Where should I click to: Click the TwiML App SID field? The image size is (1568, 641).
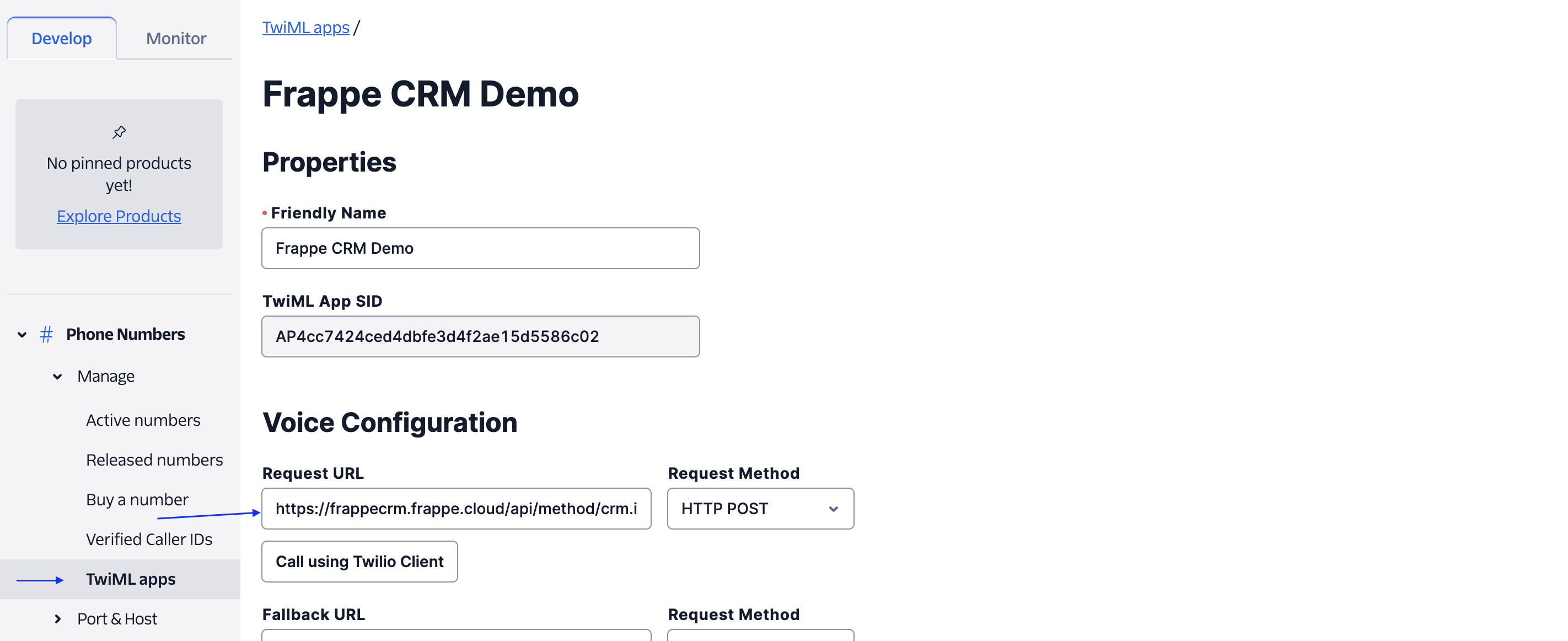point(480,336)
